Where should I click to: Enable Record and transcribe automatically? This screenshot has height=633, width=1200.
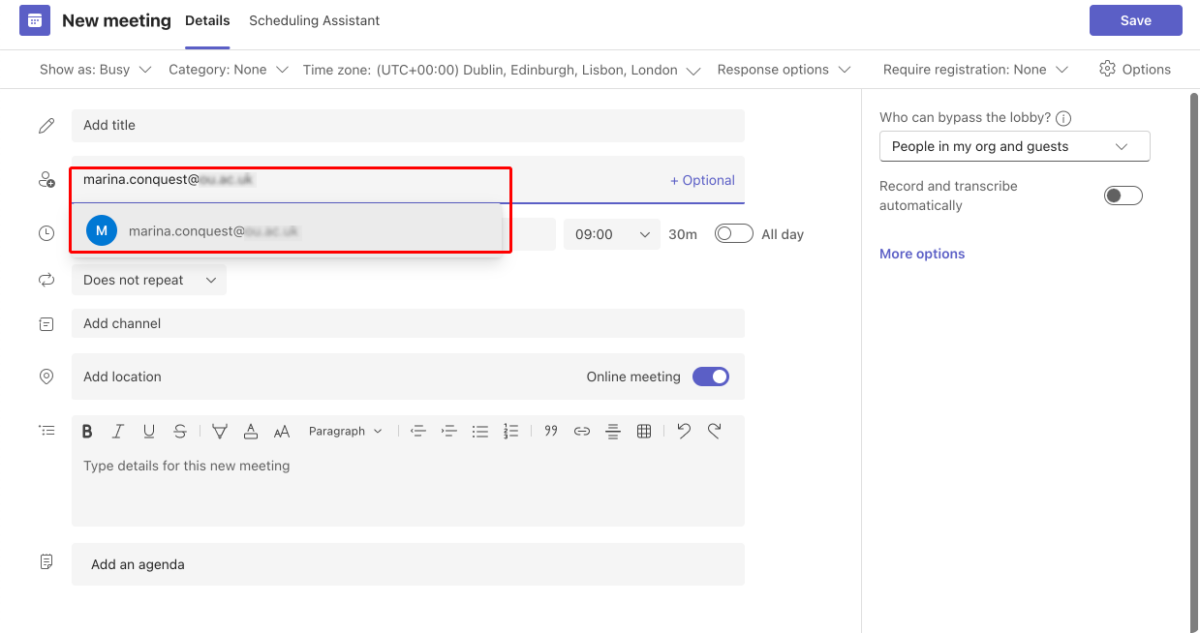click(x=1123, y=195)
